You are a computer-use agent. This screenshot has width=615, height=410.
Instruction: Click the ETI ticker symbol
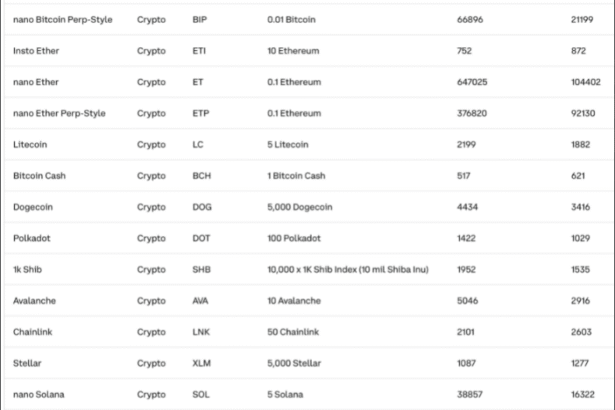(x=199, y=50)
